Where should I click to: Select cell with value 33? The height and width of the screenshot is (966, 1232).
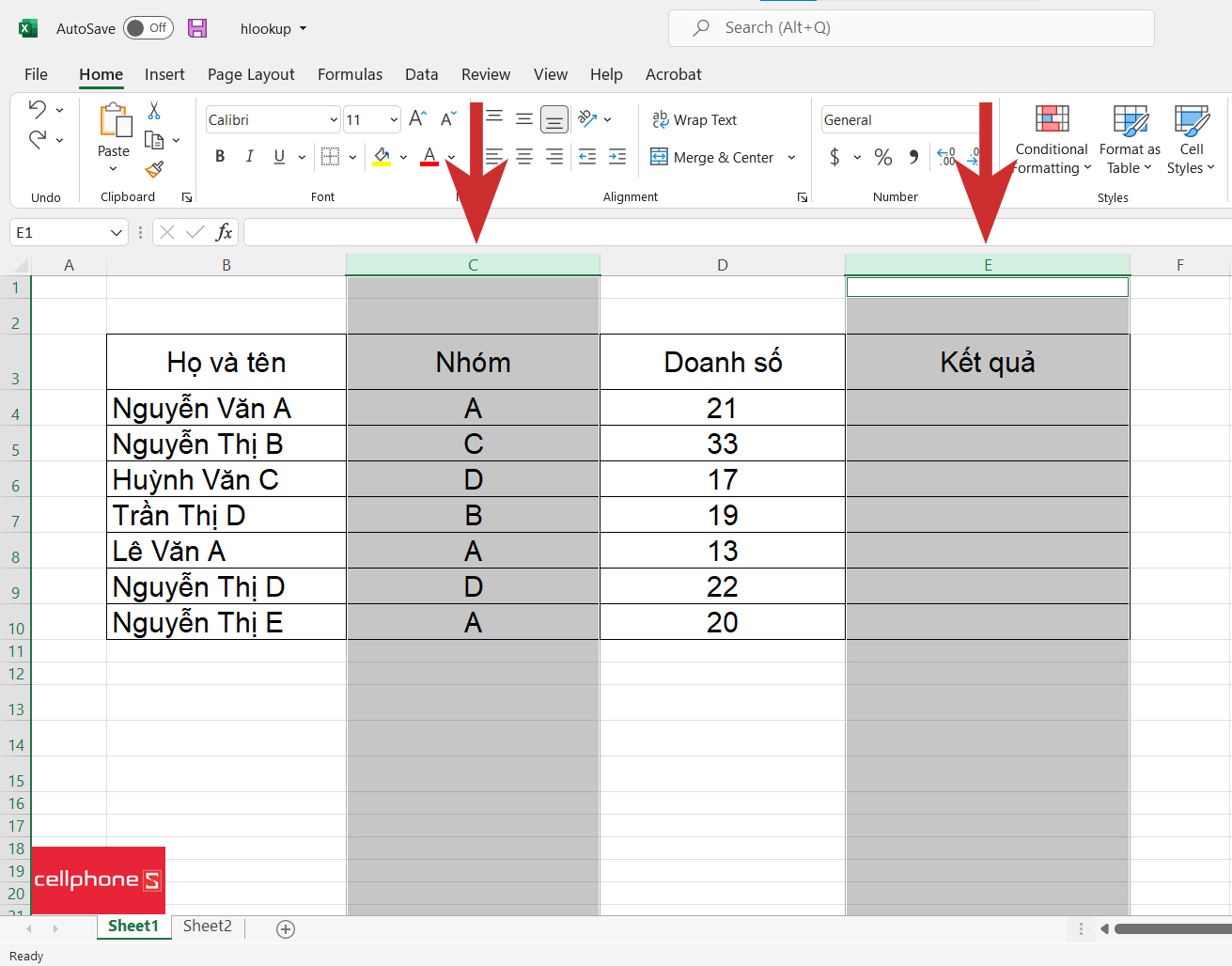click(x=723, y=444)
